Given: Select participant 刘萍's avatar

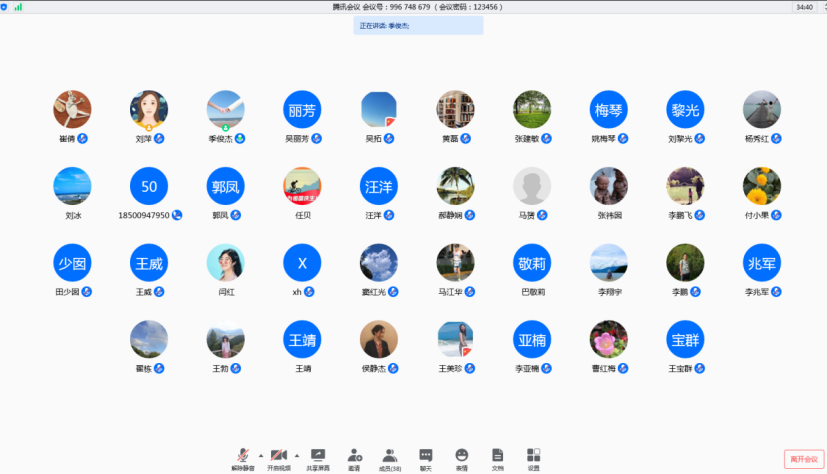Looking at the screenshot, I should coord(149,110).
